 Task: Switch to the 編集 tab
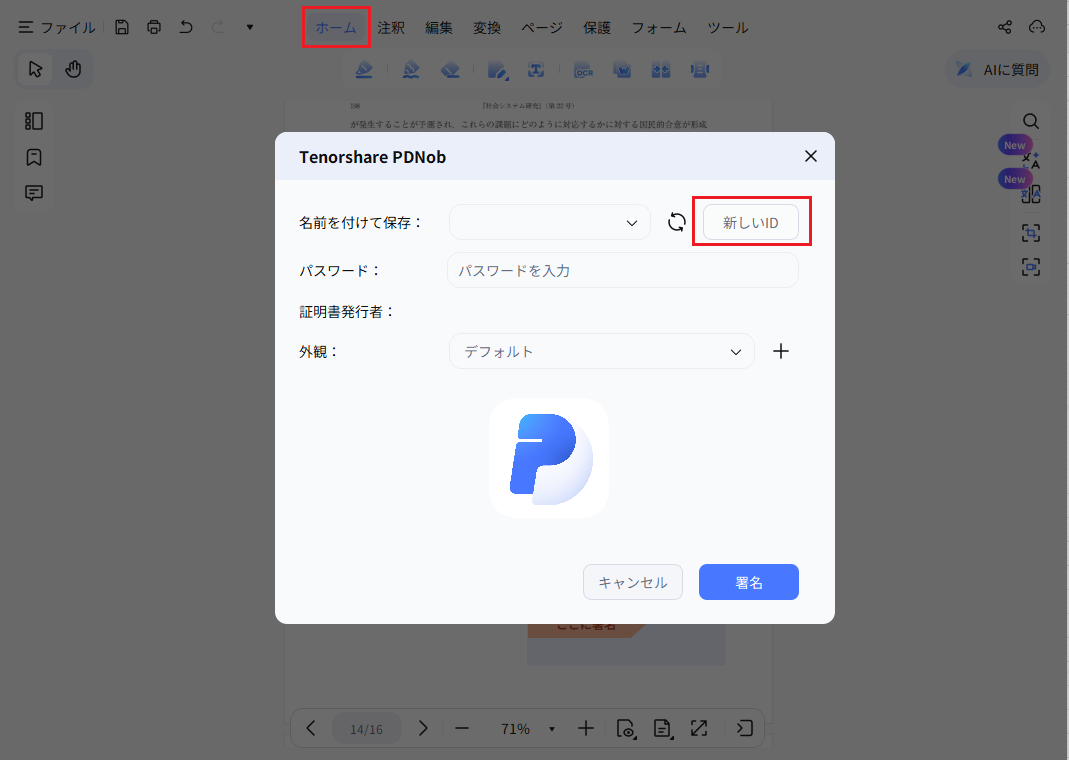point(439,28)
